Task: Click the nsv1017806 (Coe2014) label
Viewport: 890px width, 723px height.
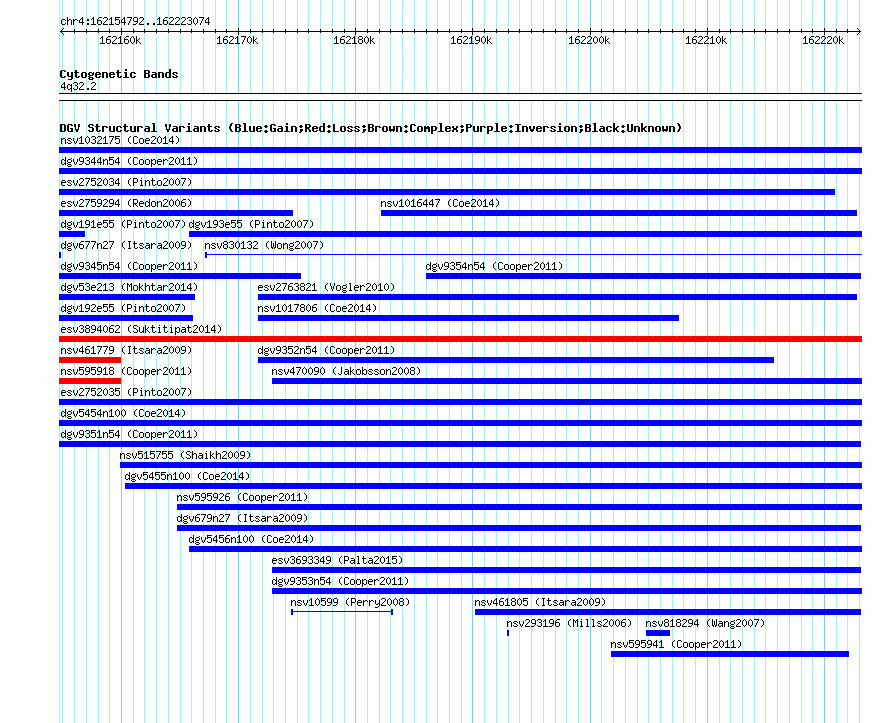Action: pyautogui.click(x=317, y=308)
